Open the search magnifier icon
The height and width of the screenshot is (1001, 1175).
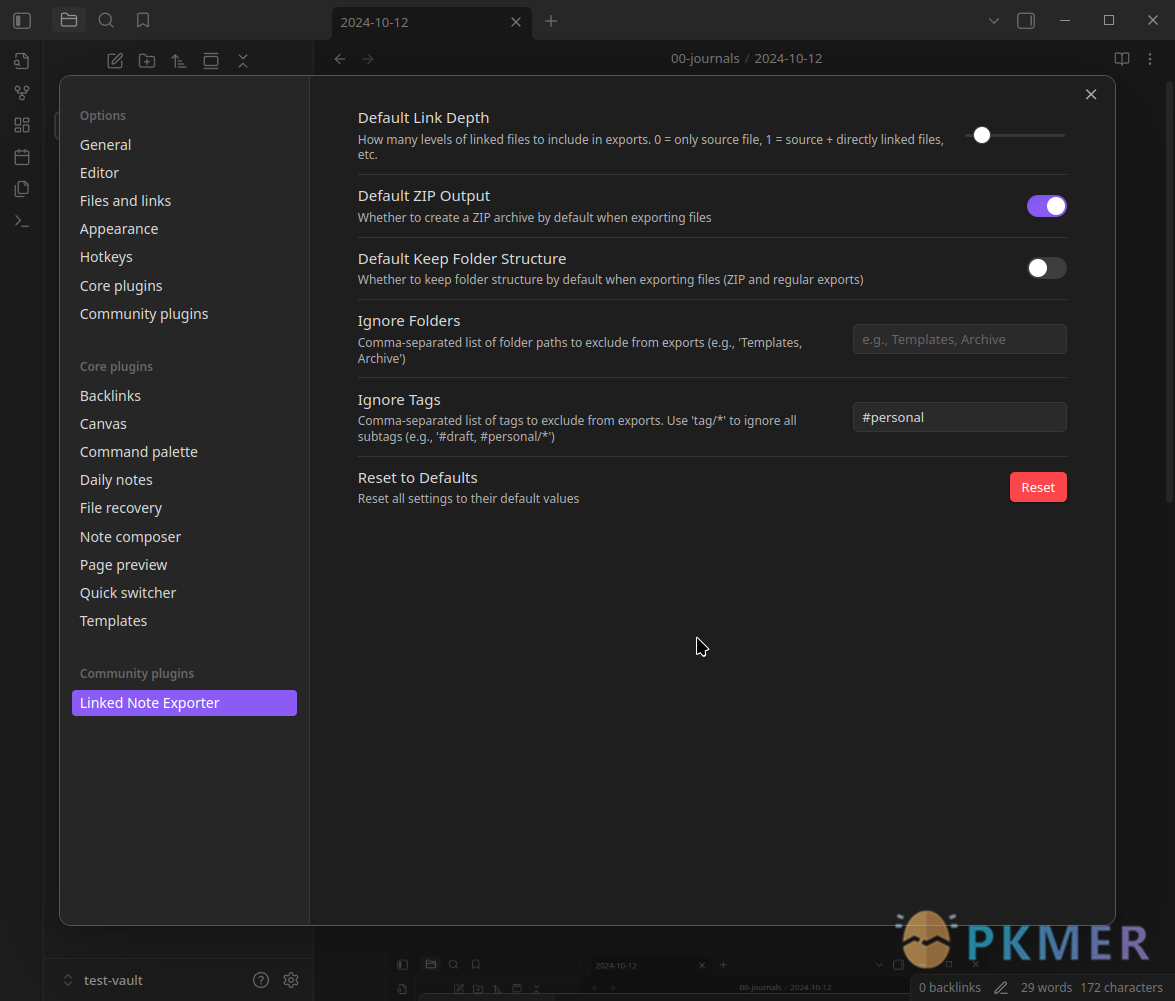tap(106, 20)
